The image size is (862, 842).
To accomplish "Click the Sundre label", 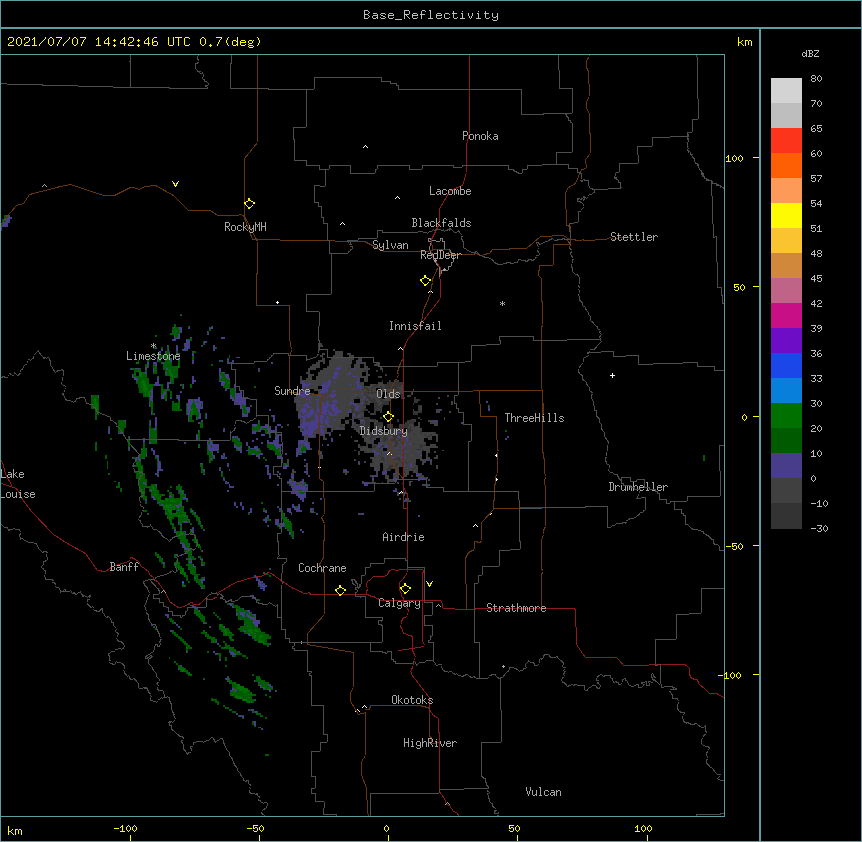I will 292,391.
